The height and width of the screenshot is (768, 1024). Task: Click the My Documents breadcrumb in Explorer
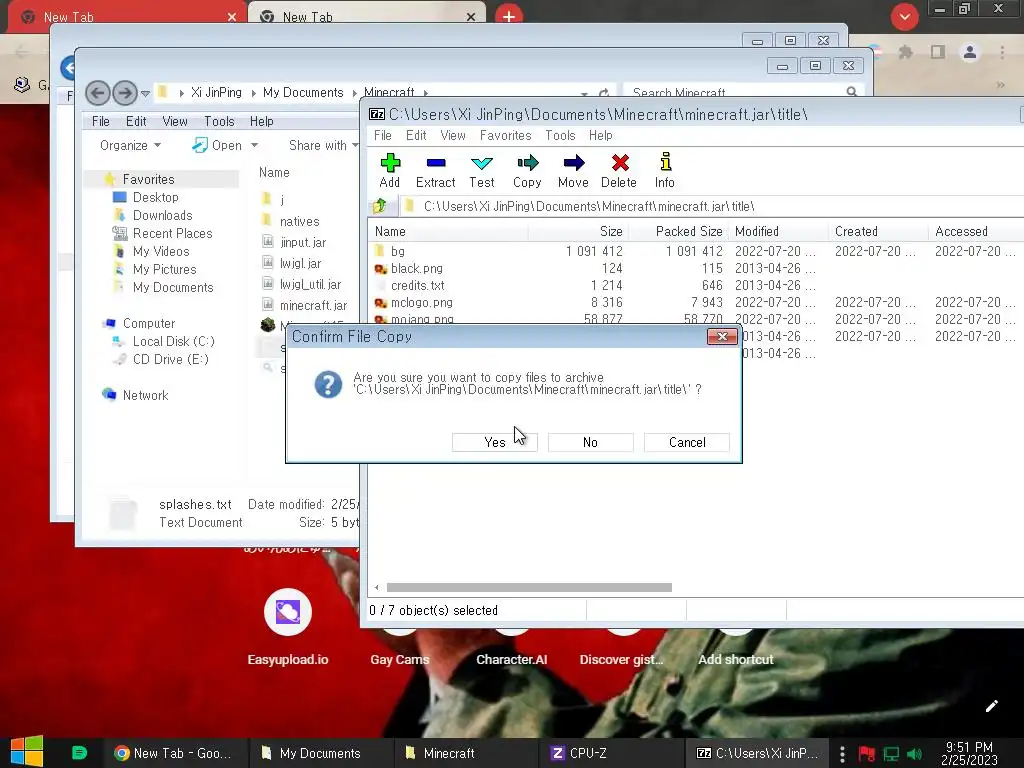click(x=303, y=93)
